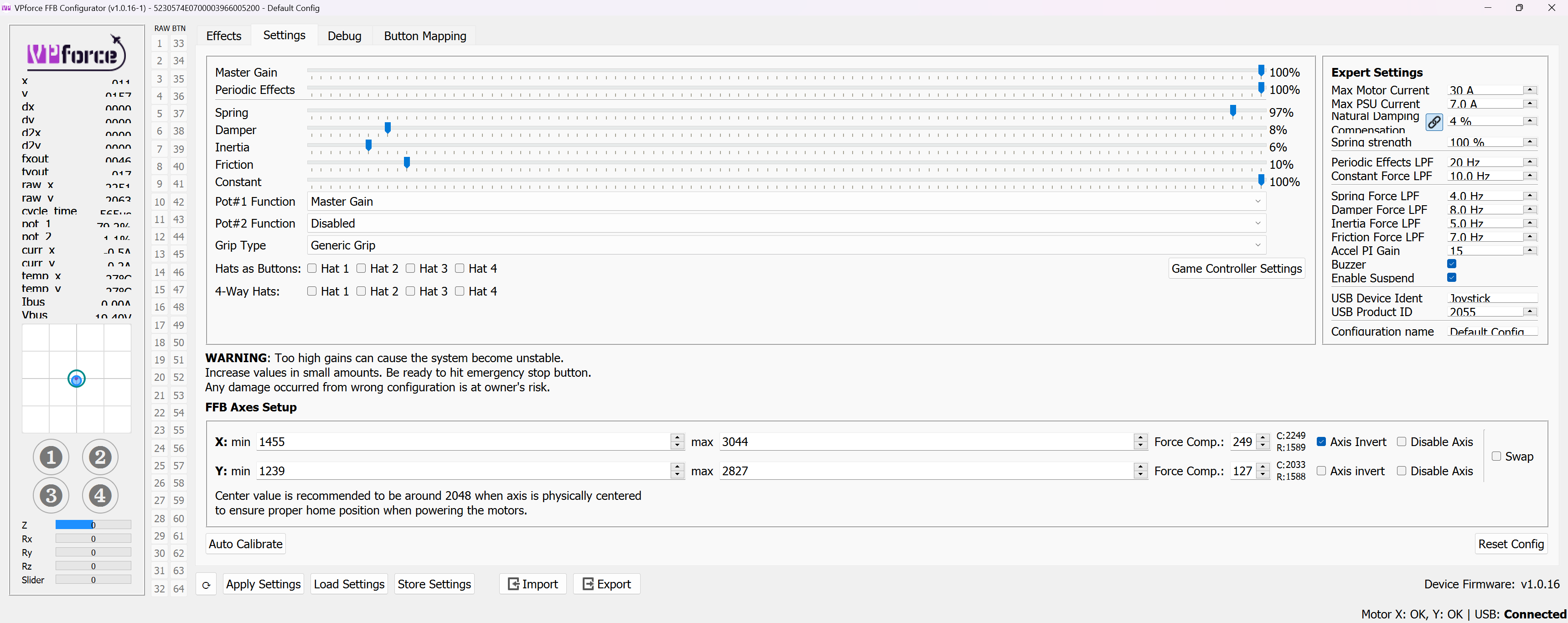Click Import button with arrow icon
The width and height of the screenshot is (1568, 623).
pyautogui.click(x=533, y=584)
